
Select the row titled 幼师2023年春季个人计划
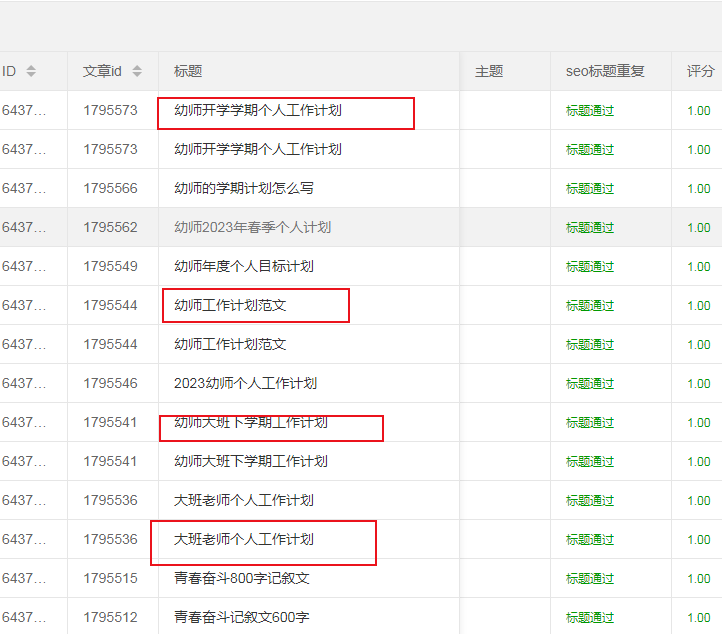[x=252, y=227]
